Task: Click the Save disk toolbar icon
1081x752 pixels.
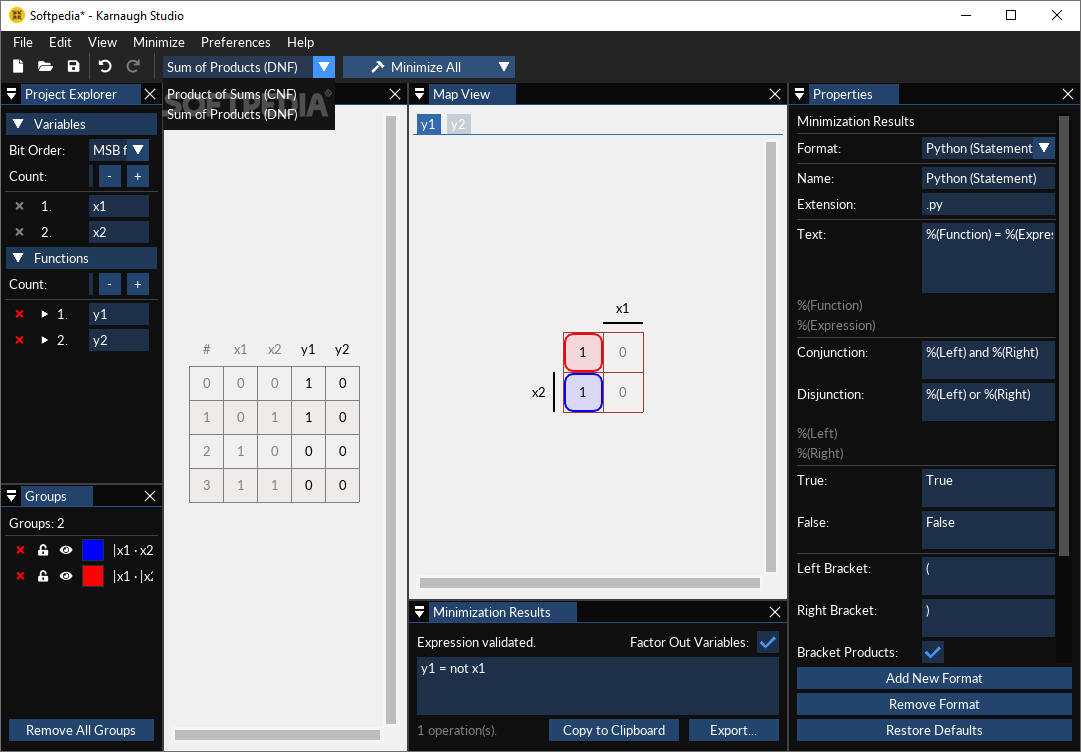Action: 73,67
